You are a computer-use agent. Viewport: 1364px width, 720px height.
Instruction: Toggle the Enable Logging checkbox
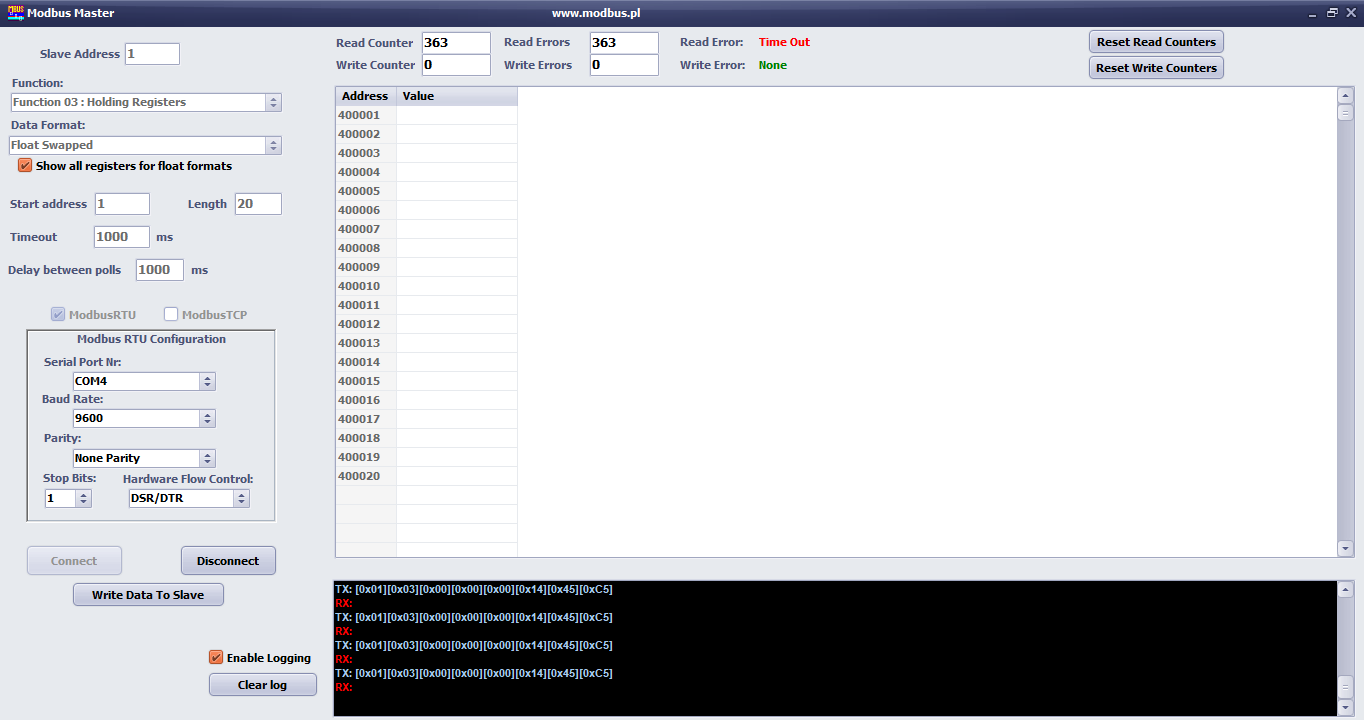tap(216, 657)
